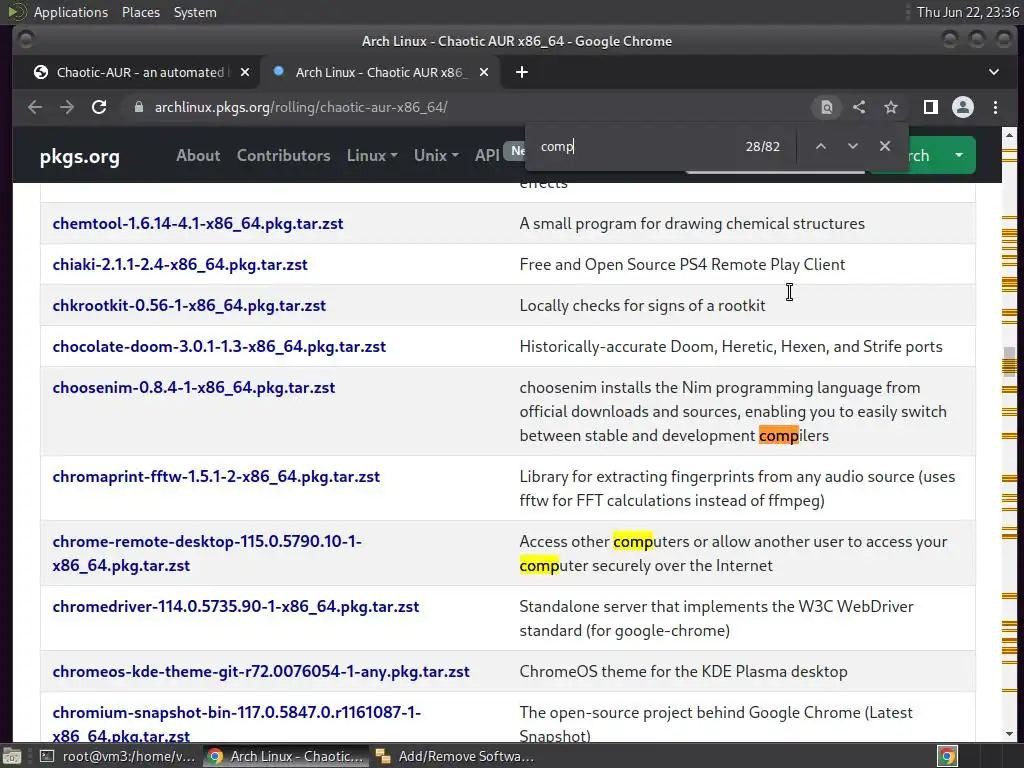Viewport: 1024px width, 768px height.
Task: Open a new Chrome tab
Action: click(522, 72)
